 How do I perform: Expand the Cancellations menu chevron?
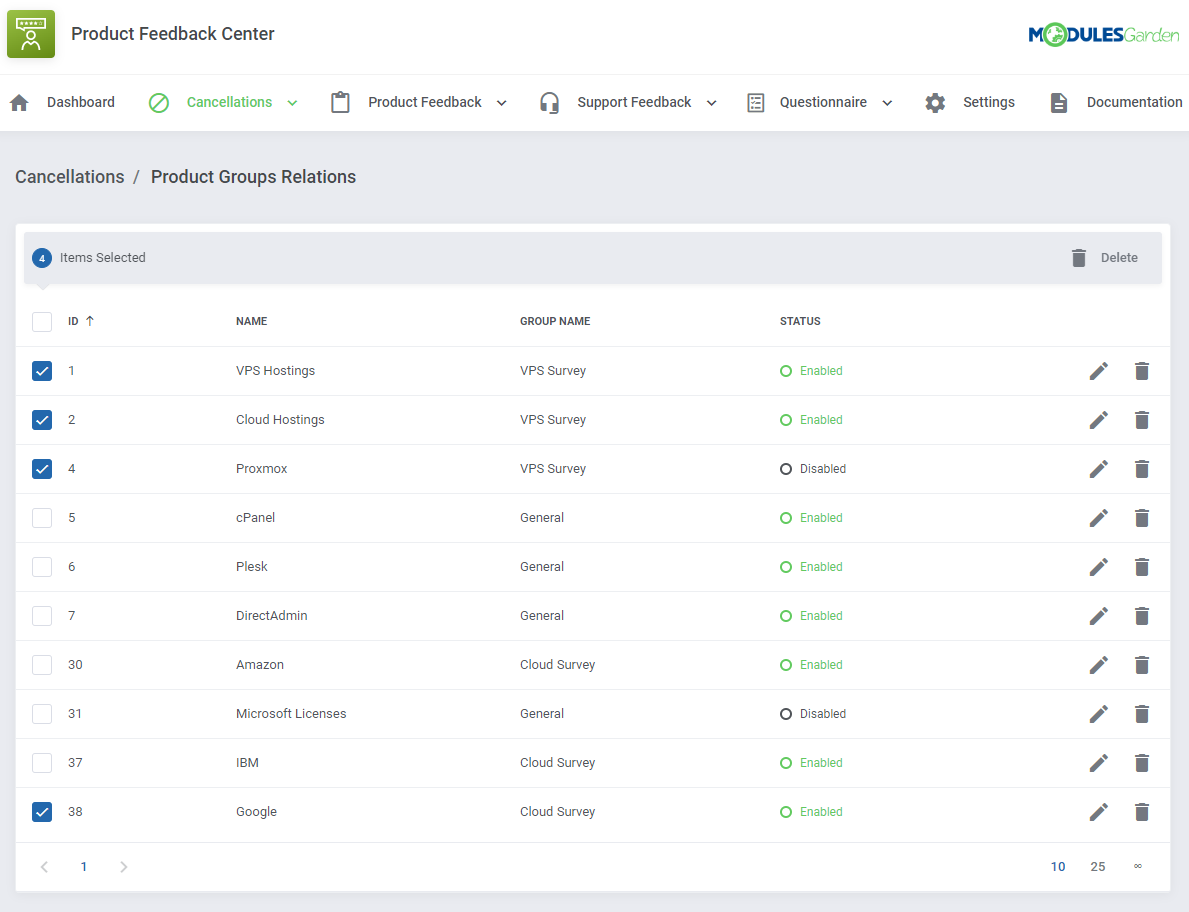click(292, 103)
